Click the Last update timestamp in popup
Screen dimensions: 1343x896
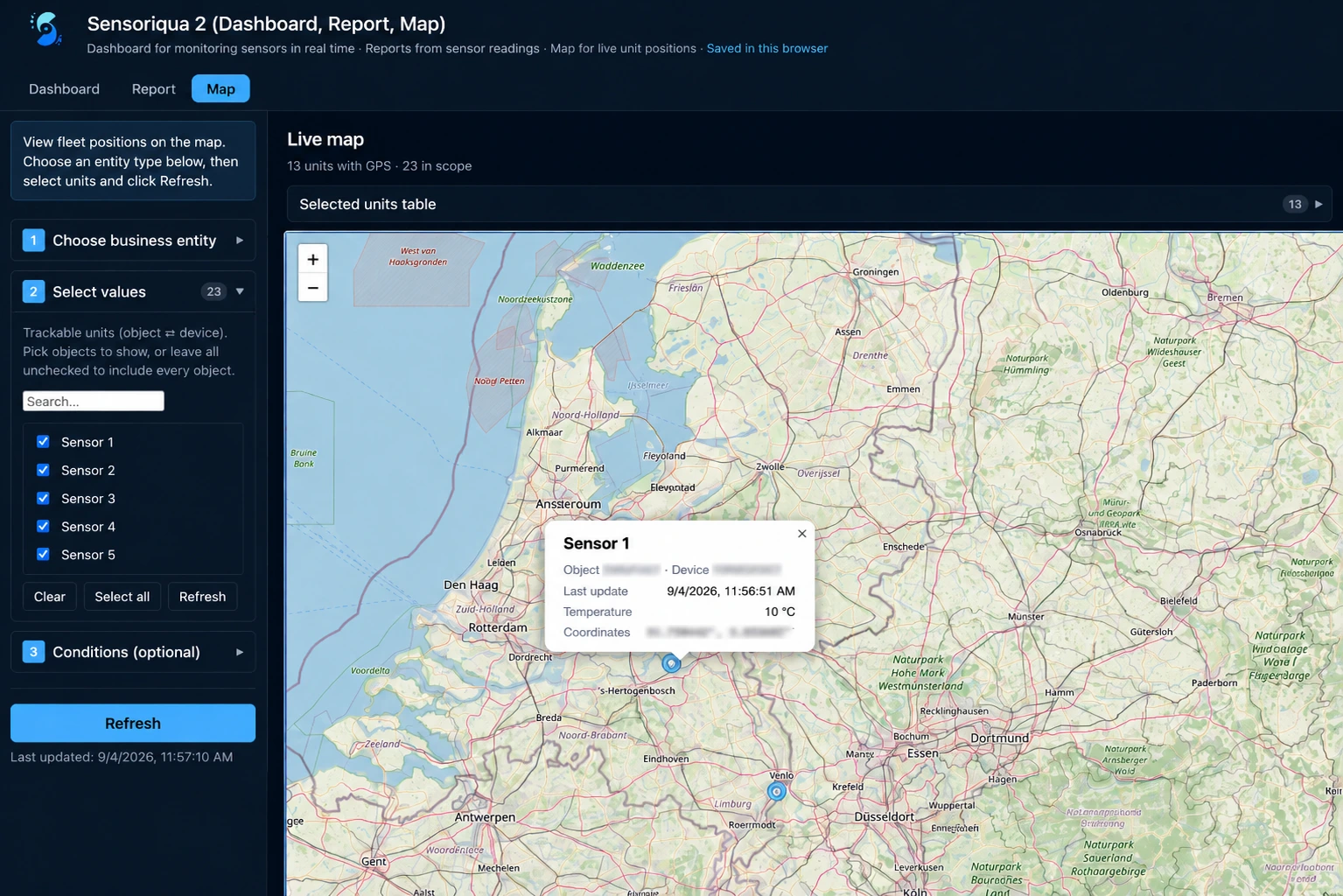[x=731, y=591]
